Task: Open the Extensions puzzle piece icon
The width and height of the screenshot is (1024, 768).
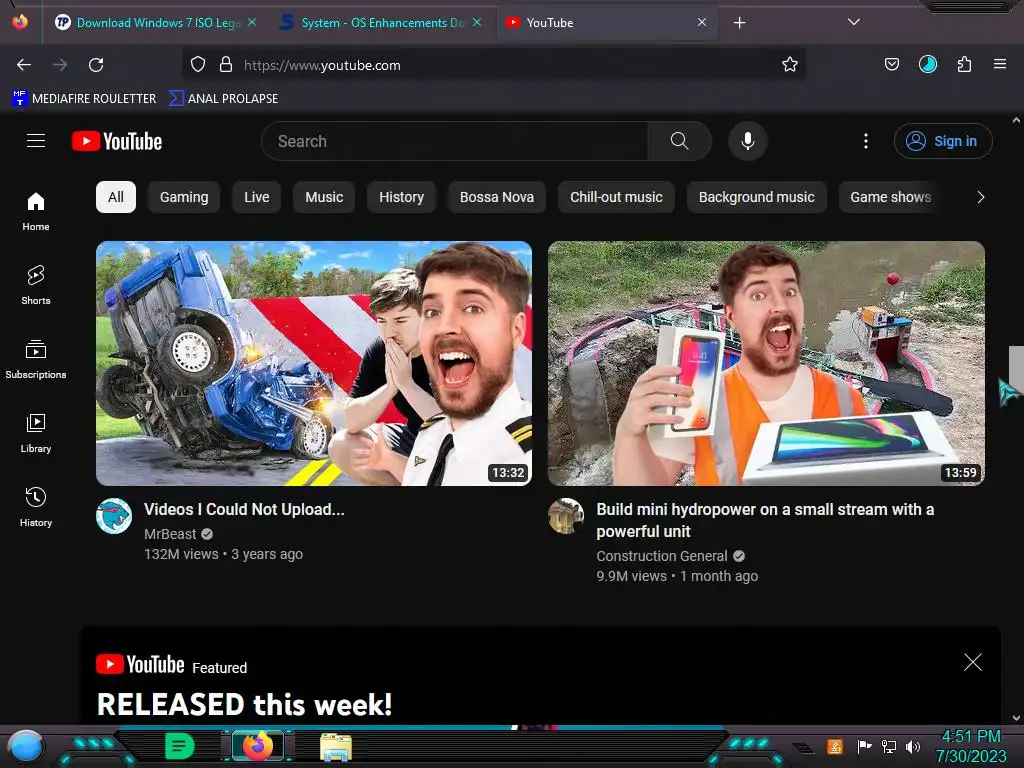Action: pos(964,65)
